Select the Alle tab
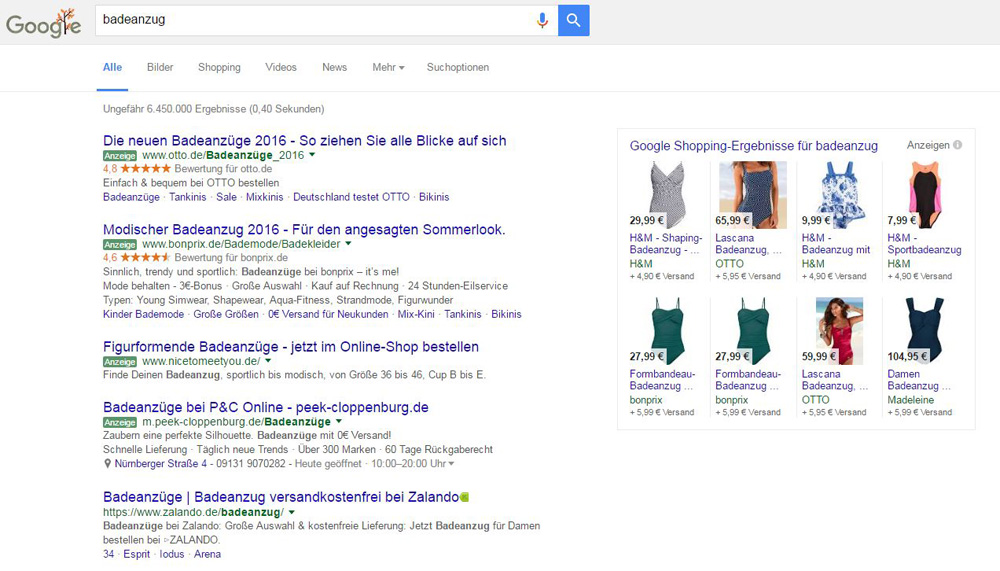This screenshot has width=1000, height=571. [x=112, y=67]
